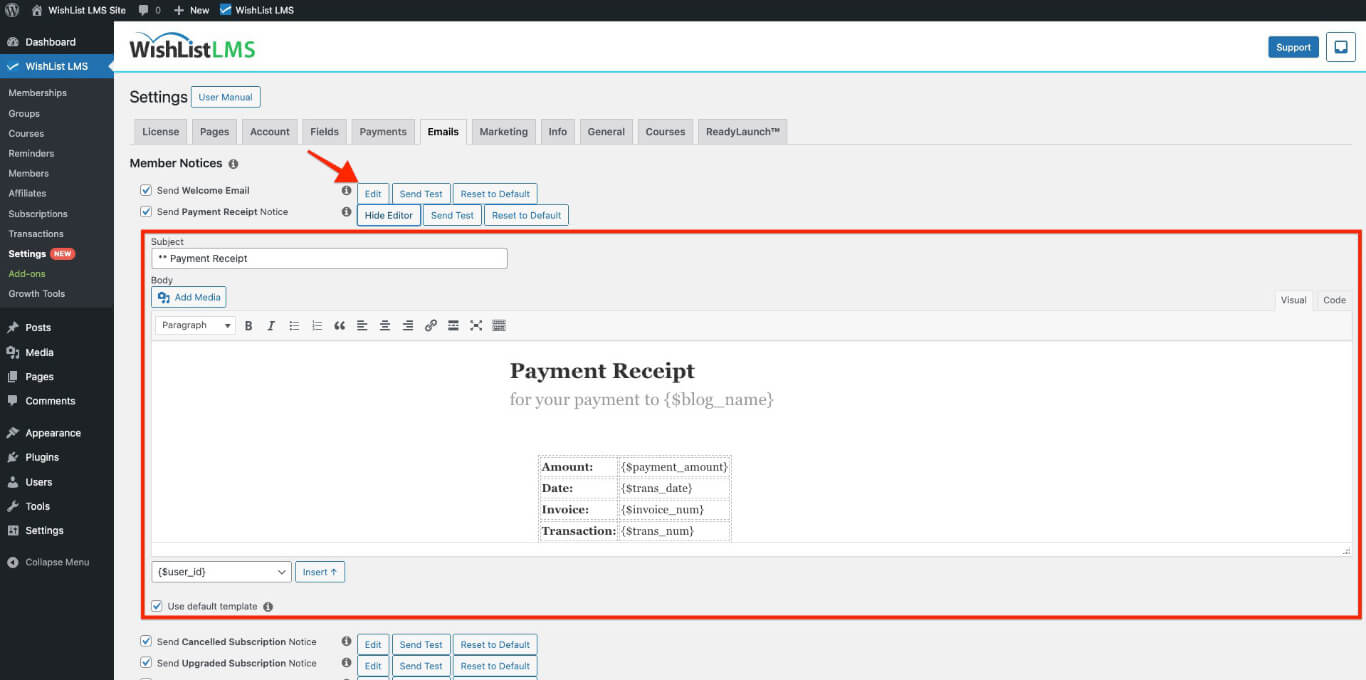Open the User Manual link

point(225,97)
